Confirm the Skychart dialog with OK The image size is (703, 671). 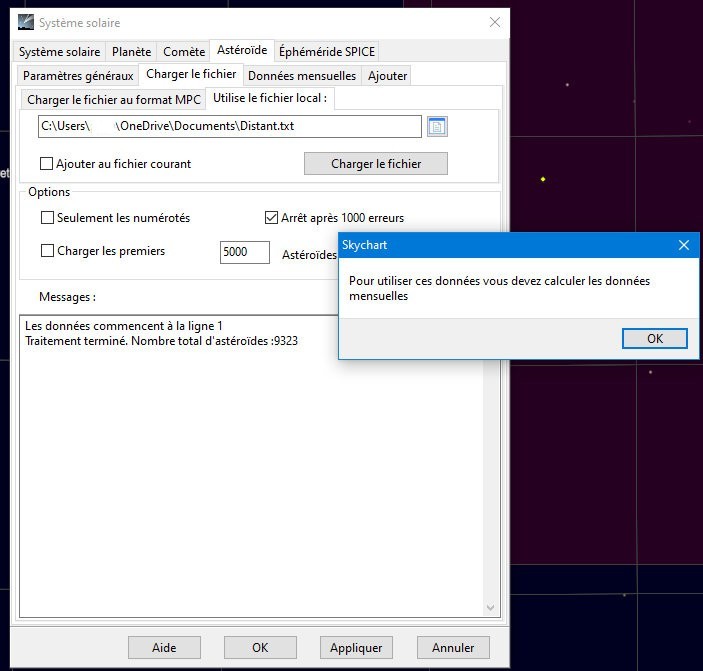(x=655, y=338)
